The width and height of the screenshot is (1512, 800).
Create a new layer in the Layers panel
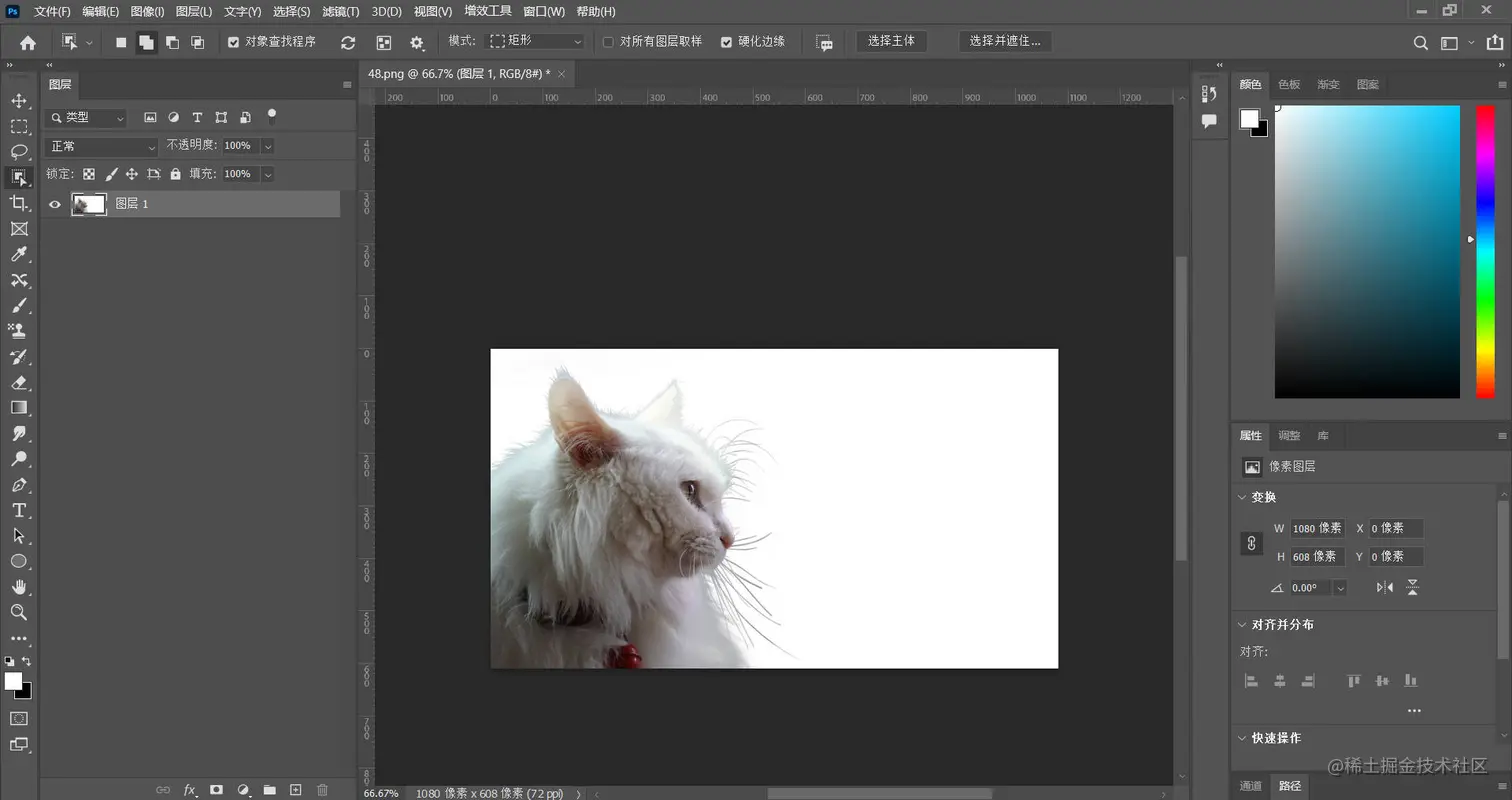click(296, 790)
